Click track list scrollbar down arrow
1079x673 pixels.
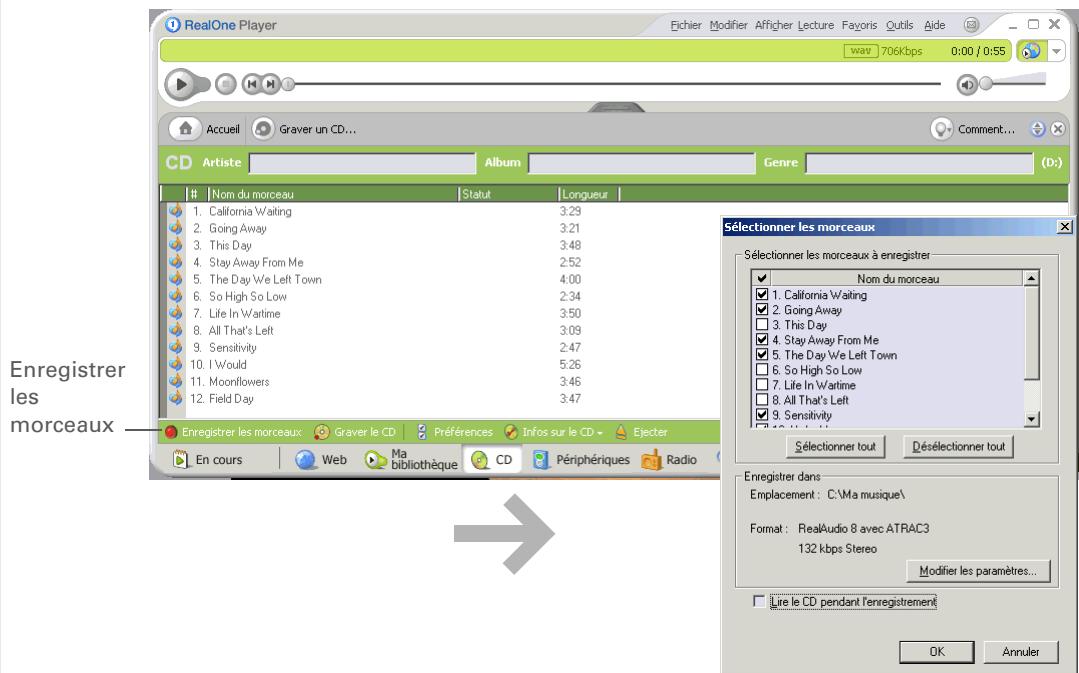pyautogui.click(x=1031, y=419)
